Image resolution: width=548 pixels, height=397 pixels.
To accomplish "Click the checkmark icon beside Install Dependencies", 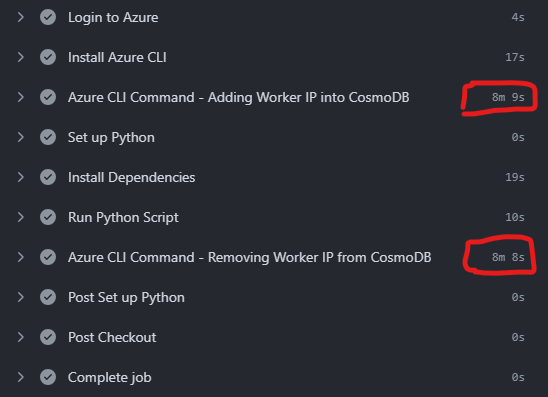I will point(48,177).
